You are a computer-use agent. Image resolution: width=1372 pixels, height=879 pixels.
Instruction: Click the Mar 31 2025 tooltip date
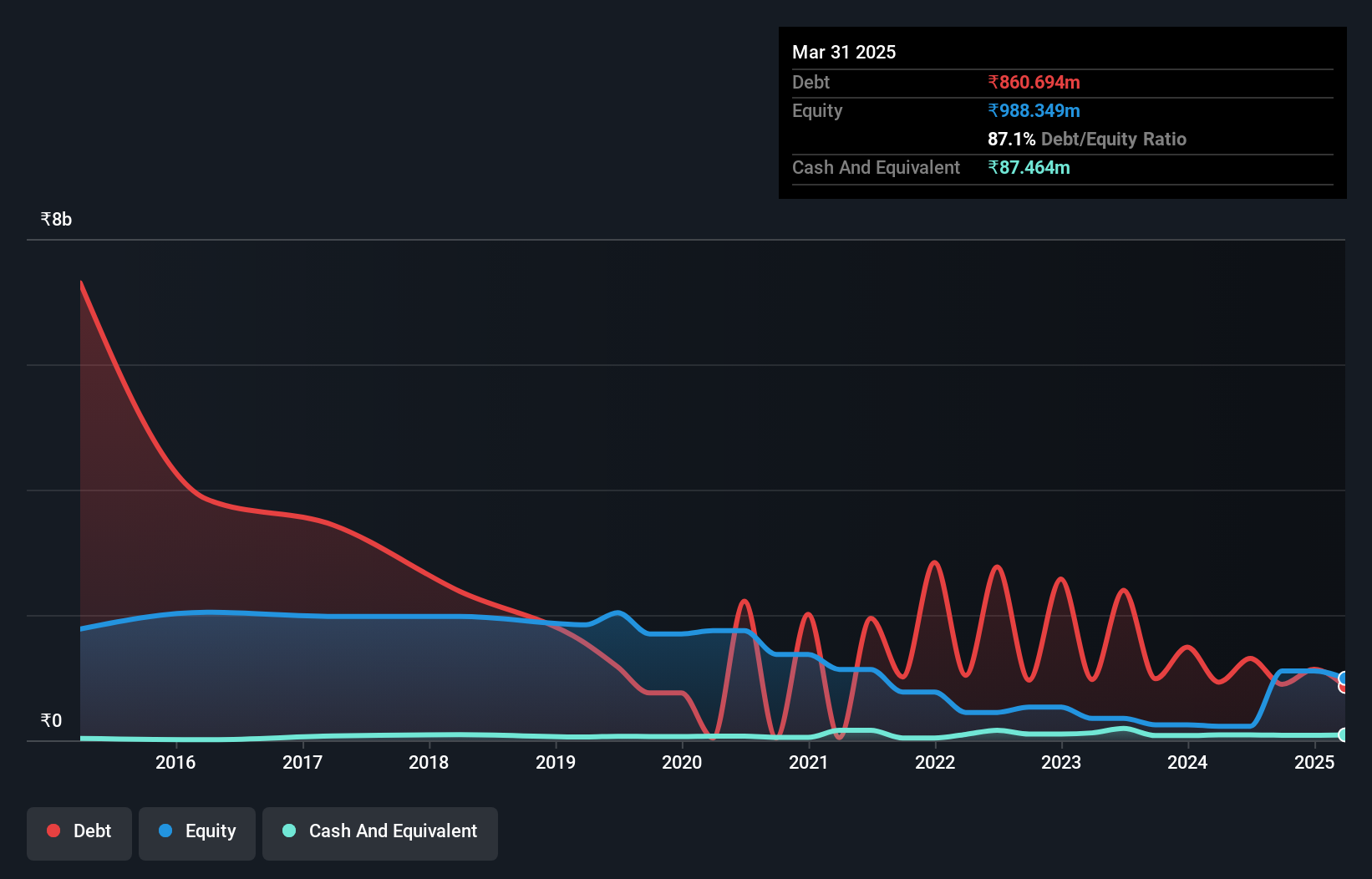(844, 52)
